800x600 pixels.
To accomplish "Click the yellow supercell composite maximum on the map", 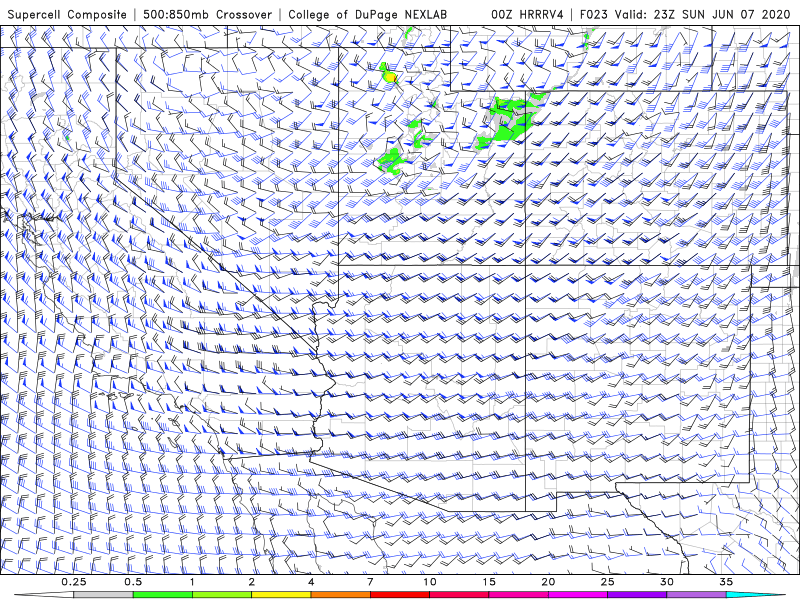I will click(390, 77).
